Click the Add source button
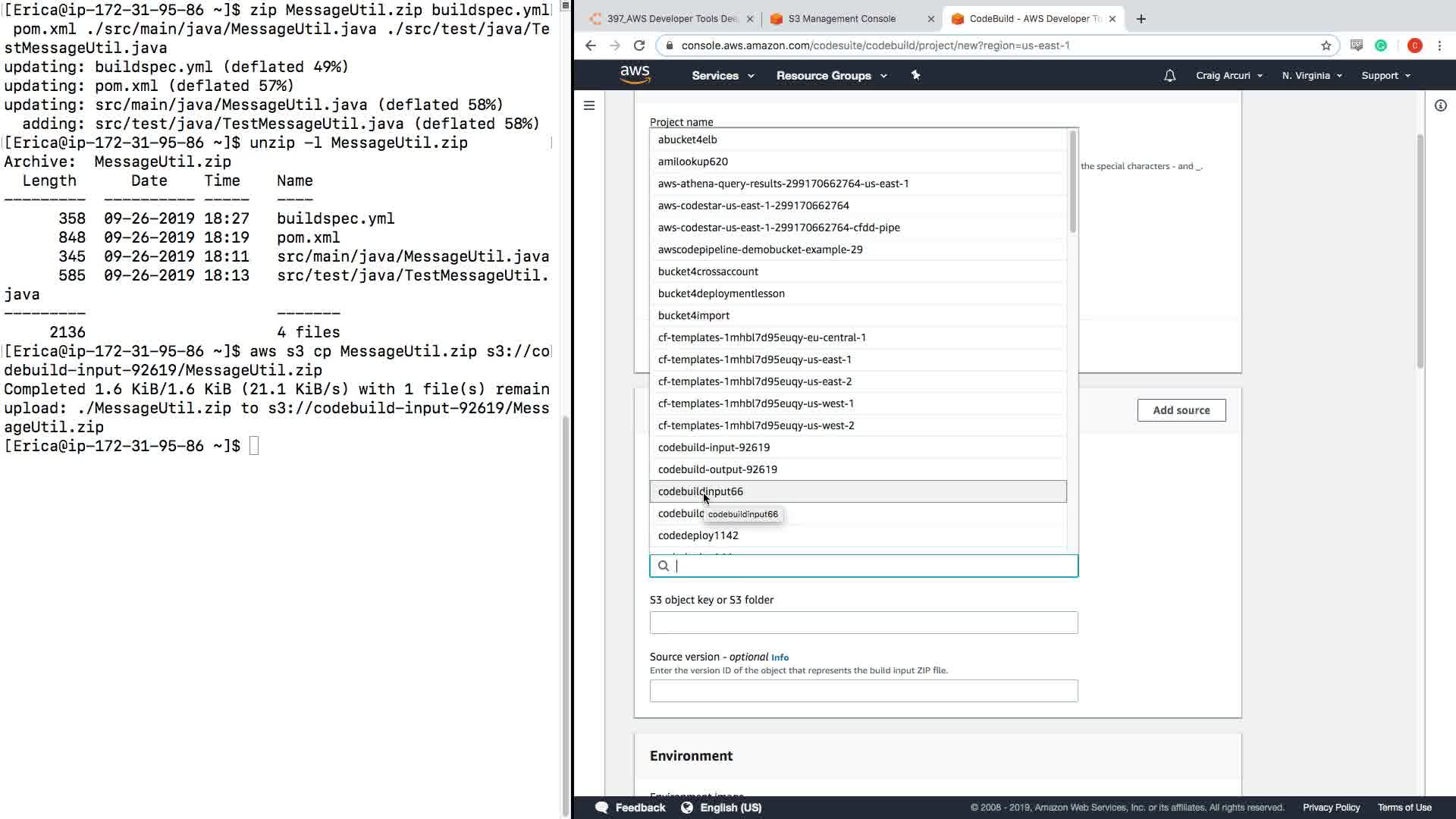This screenshot has width=1456, height=819. [x=1181, y=410]
